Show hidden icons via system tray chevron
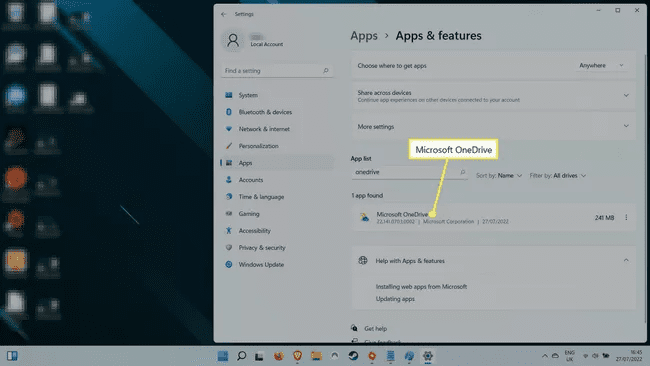This screenshot has width=650, height=366. click(545, 356)
